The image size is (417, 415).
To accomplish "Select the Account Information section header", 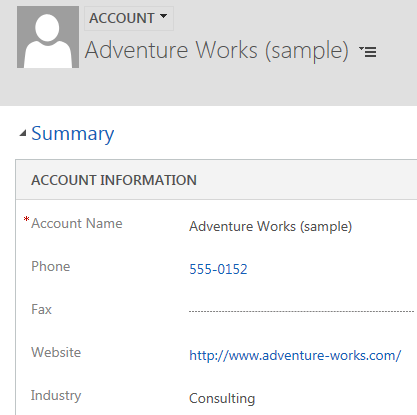I will (216, 180).
